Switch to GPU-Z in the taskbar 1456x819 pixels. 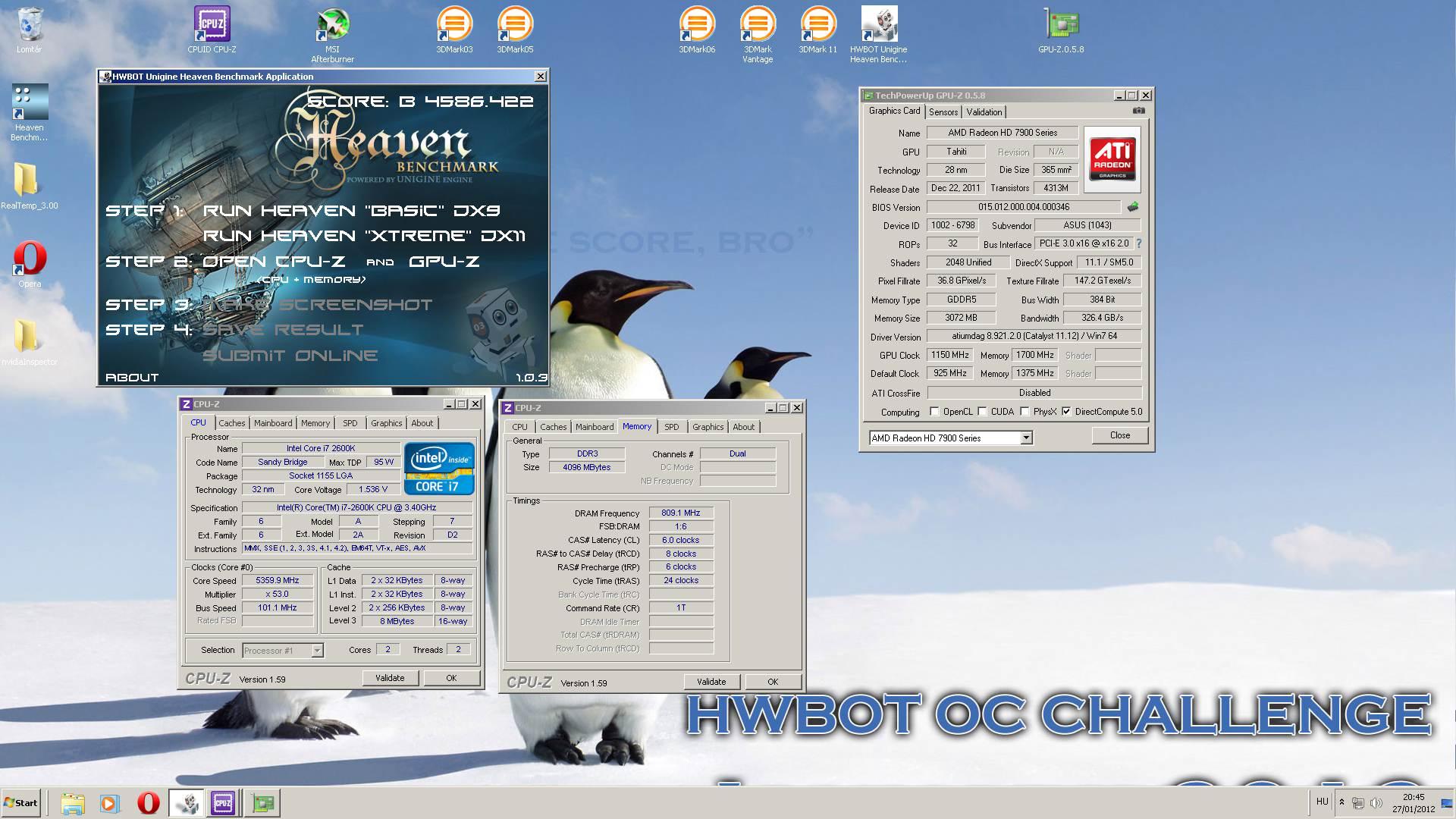point(263,803)
